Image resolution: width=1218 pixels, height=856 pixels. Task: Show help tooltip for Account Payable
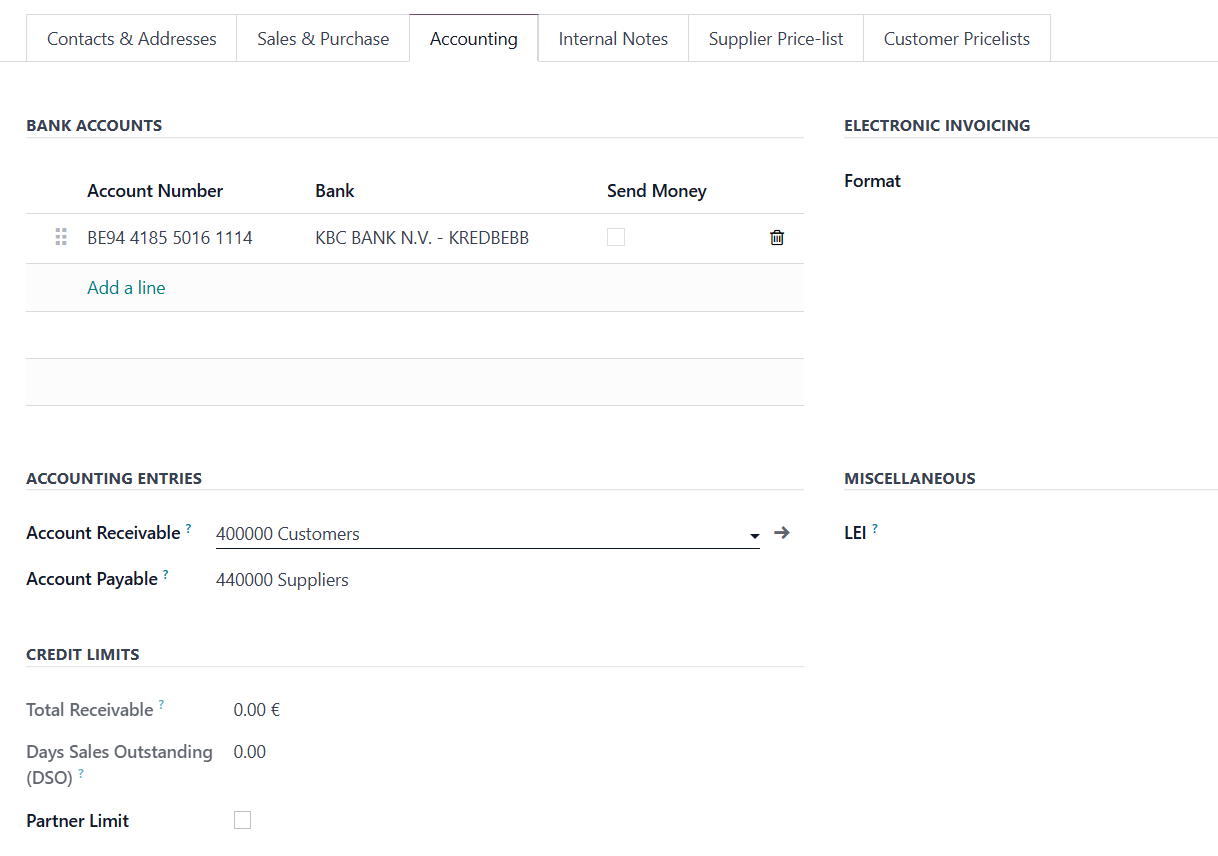(x=166, y=574)
